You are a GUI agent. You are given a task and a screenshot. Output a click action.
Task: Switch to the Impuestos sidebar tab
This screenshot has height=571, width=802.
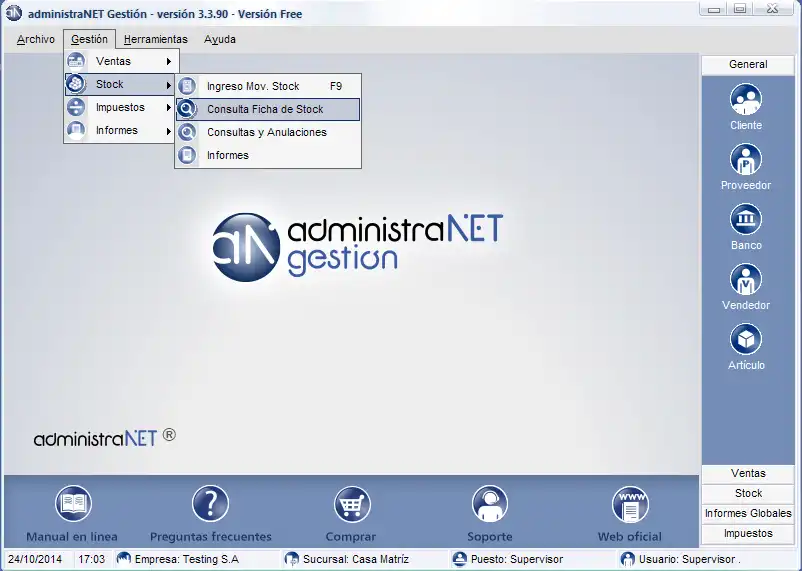coord(748,534)
